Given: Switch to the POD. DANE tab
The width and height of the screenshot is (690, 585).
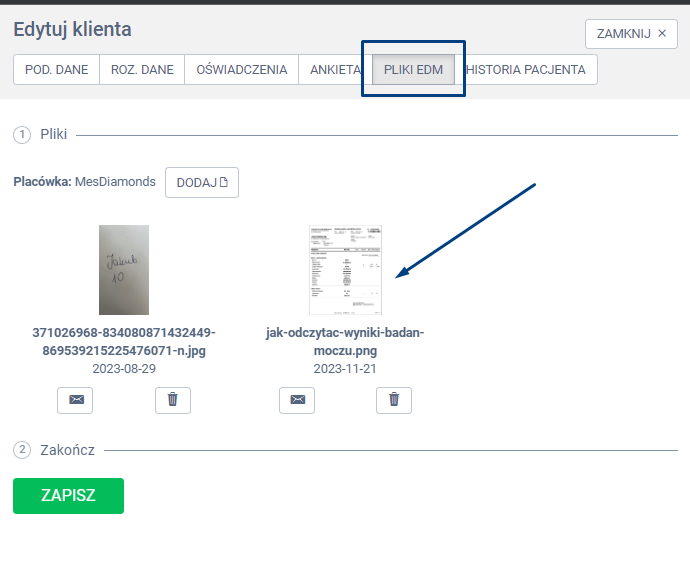Looking at the screenshot, I should tap(56, 70).
